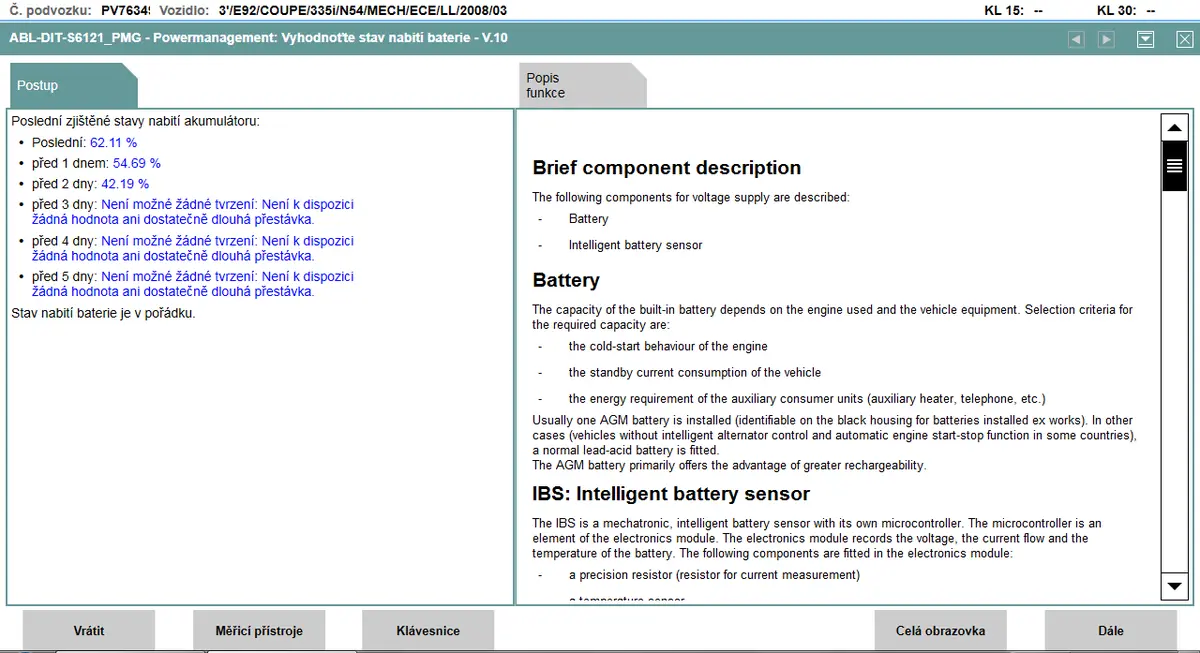The width and height of the screenshot is (1200, 653).
Task: Continue with the Dále button
Action: (x=1111, y=631)
